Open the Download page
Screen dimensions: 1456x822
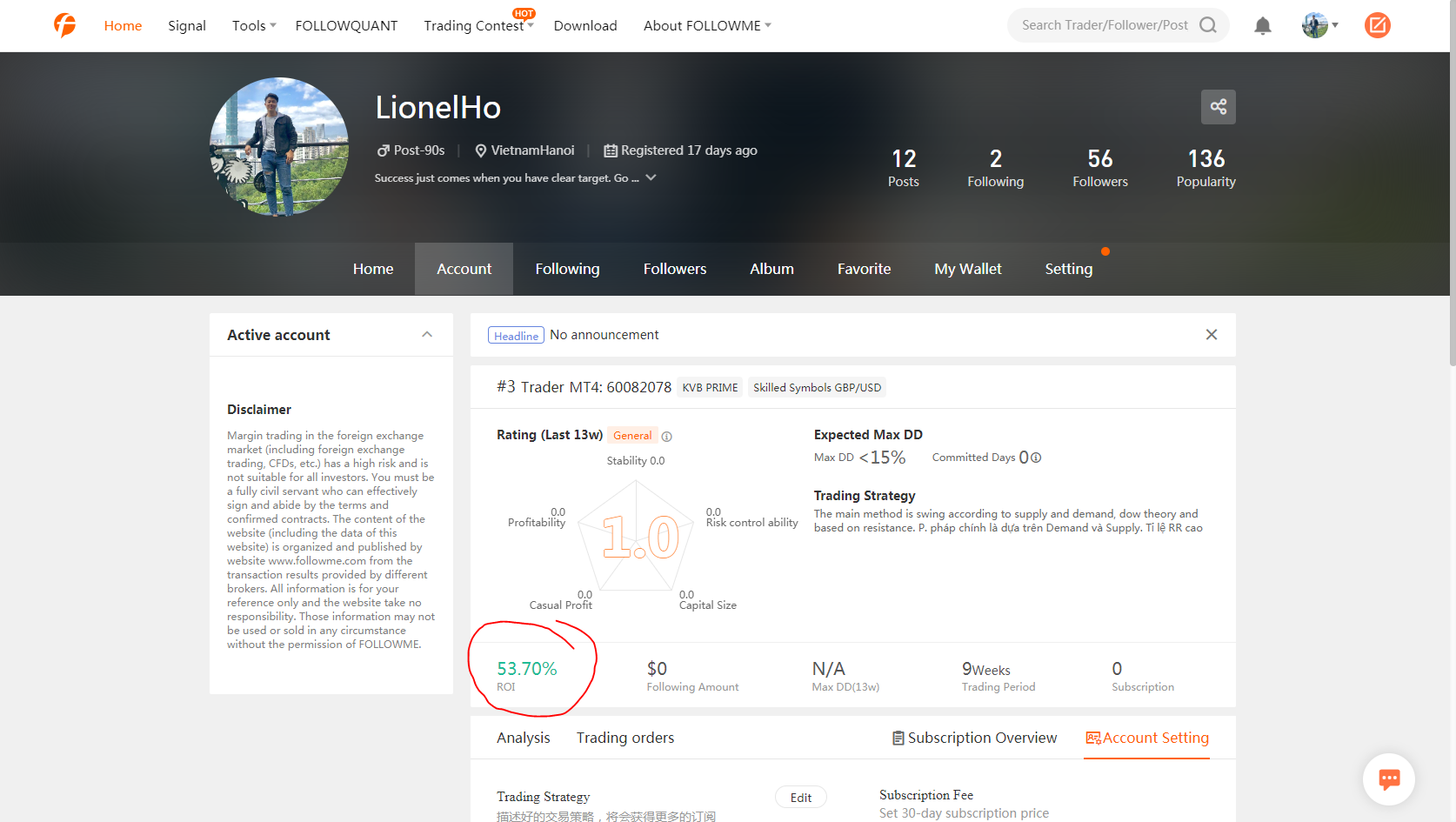(585, 26)
